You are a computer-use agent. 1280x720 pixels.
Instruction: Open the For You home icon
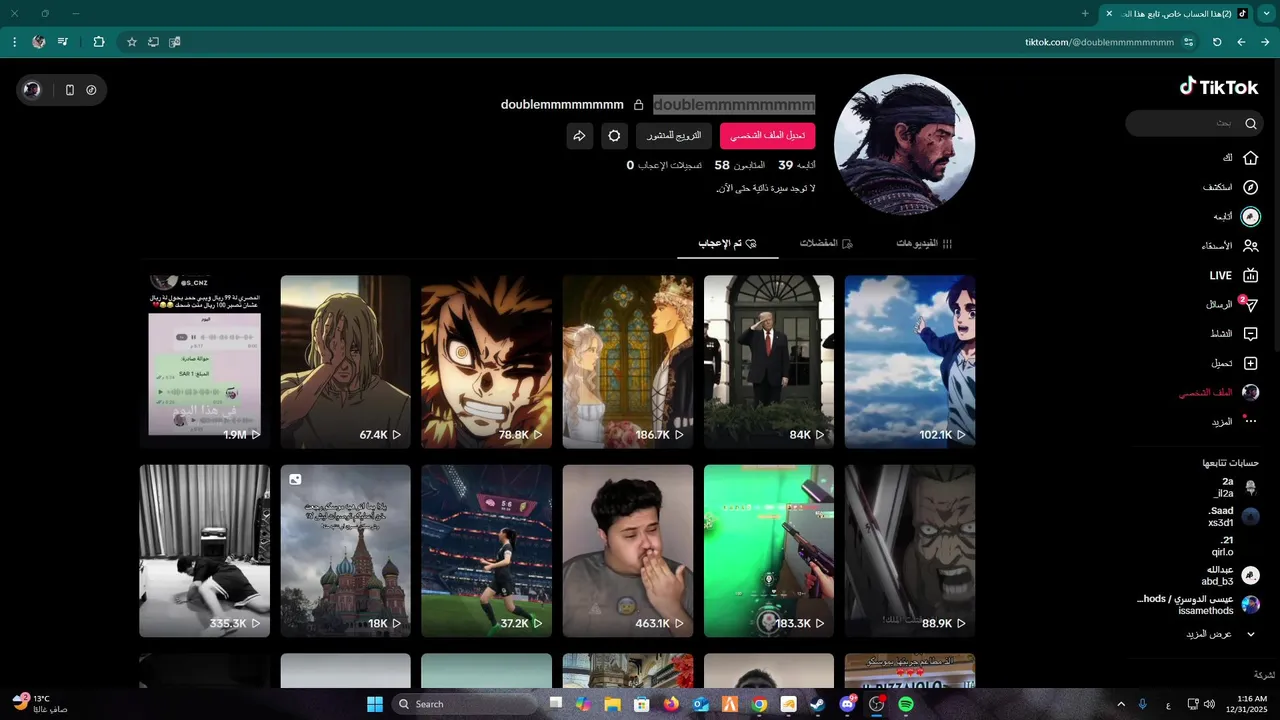[1250, 158]
